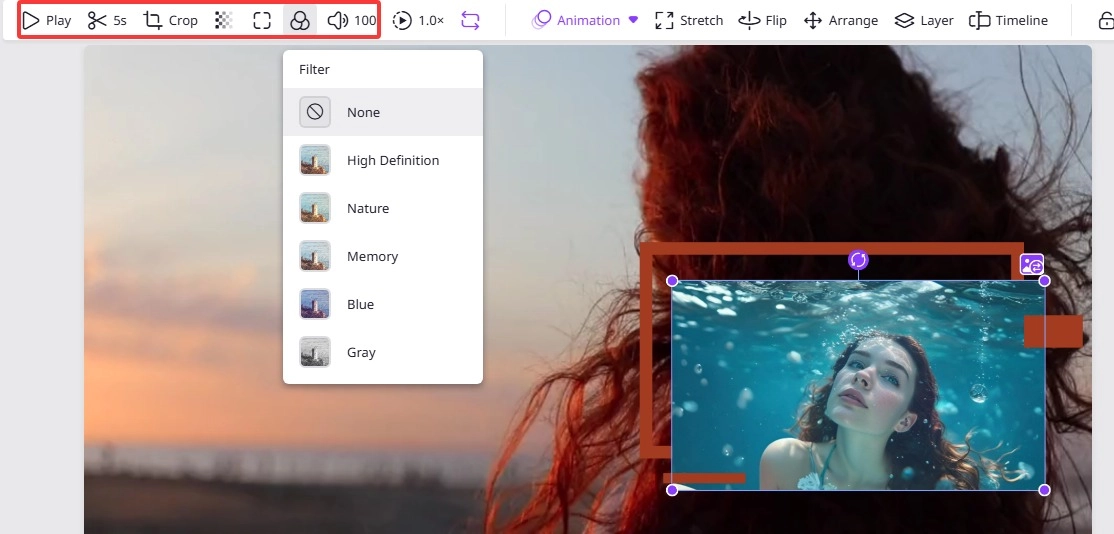
Task: Click the top-left resize handle of the selection
Action: [x=672, y=280]
